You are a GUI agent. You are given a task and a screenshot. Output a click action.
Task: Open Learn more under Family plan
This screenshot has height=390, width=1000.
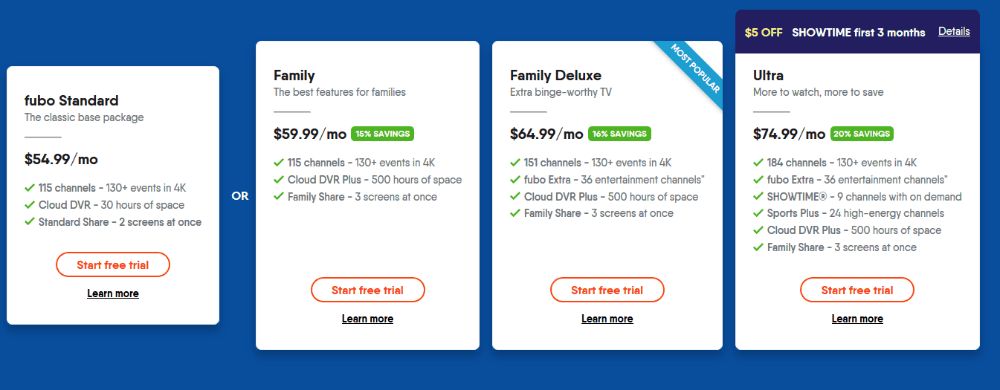367,319
